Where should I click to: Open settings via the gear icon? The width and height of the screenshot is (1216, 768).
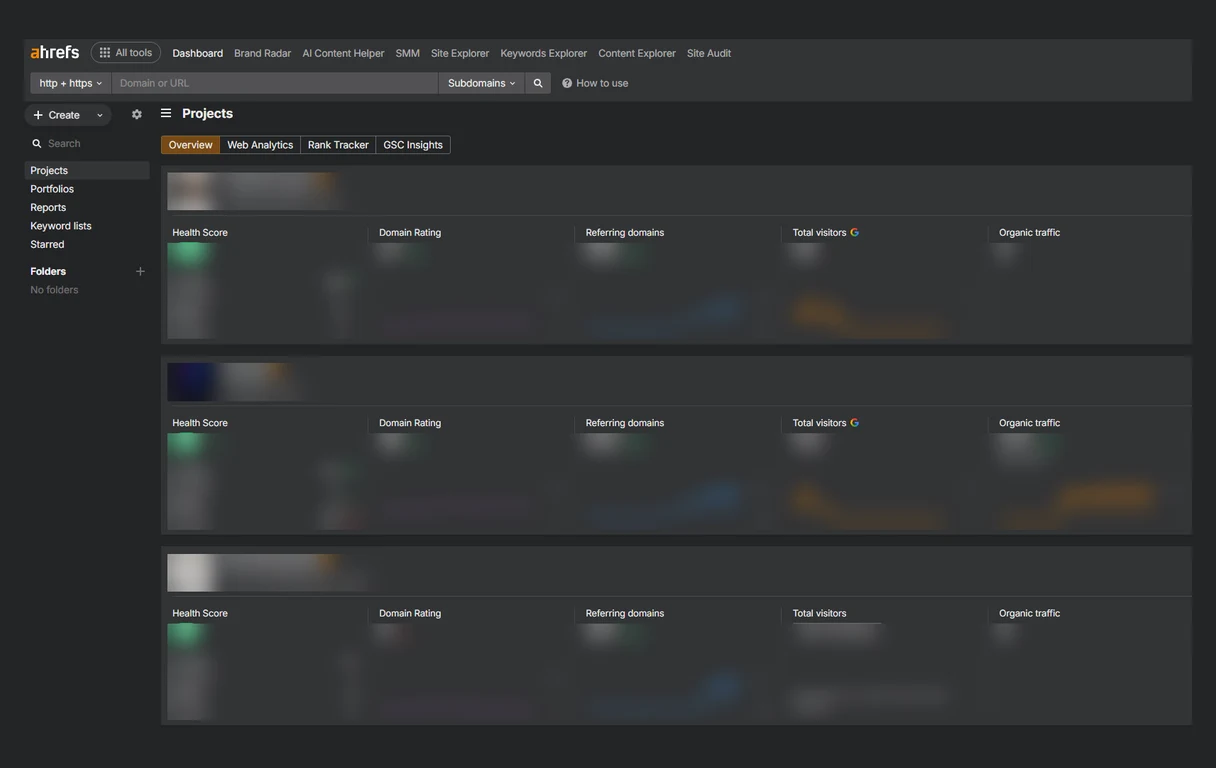137,115
